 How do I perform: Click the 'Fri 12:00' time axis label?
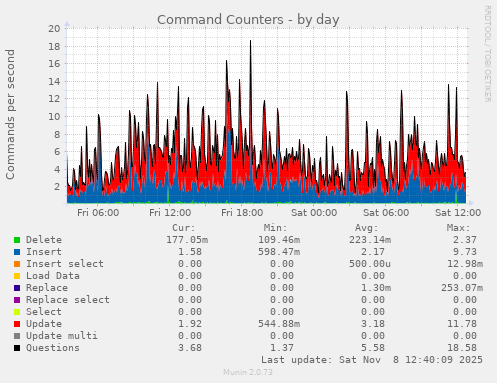[170, 212]
